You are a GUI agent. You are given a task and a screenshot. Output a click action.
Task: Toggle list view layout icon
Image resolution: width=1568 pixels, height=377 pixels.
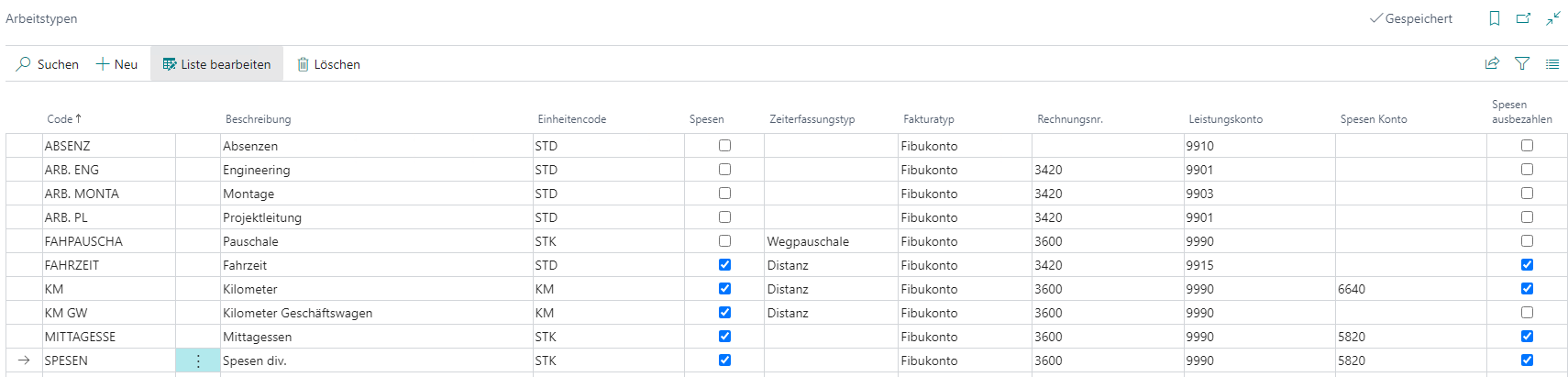pyautogui.click(x=1552, y=64)
